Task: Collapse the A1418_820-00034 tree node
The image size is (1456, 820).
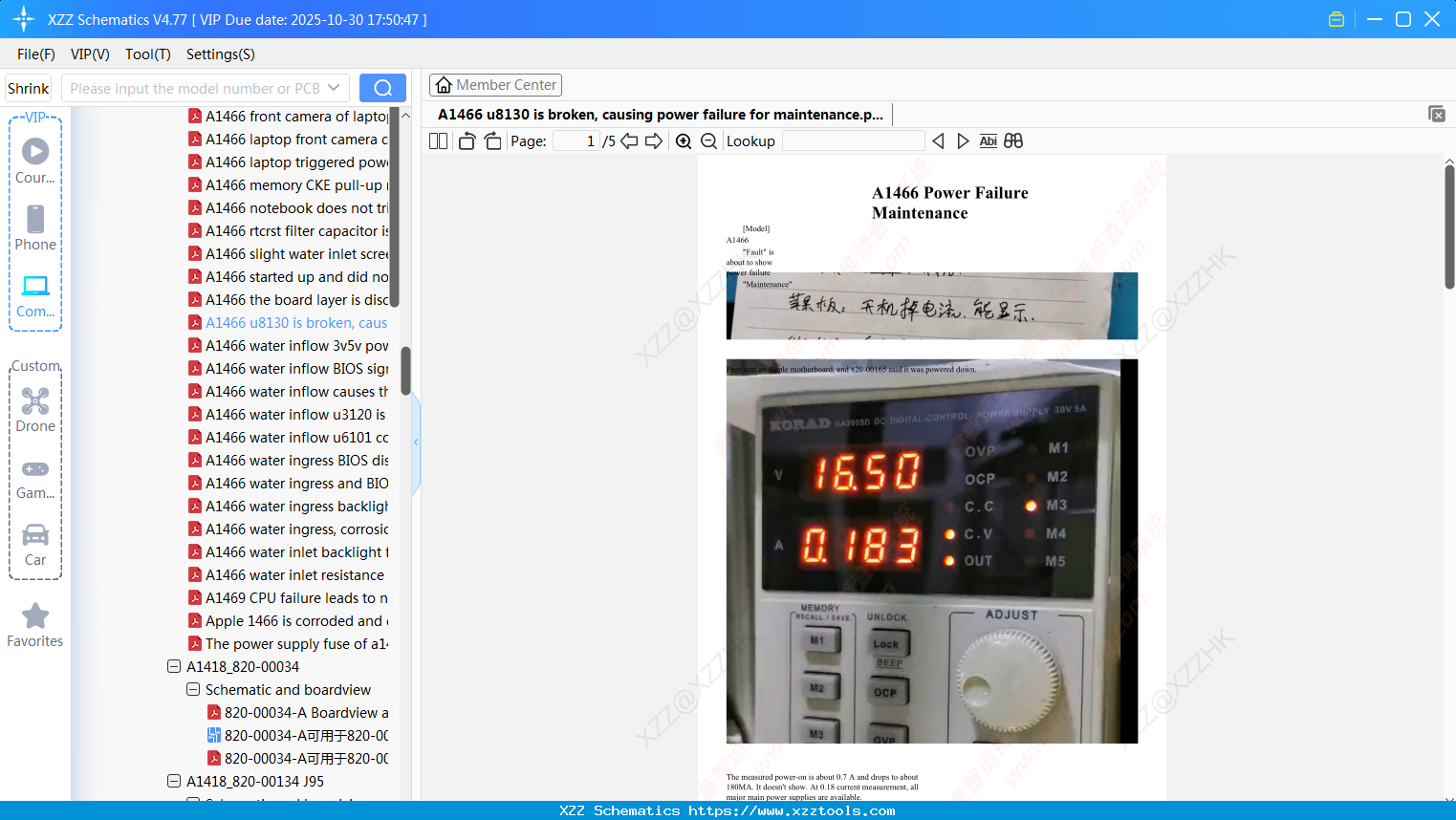Action: click(174, 666)
